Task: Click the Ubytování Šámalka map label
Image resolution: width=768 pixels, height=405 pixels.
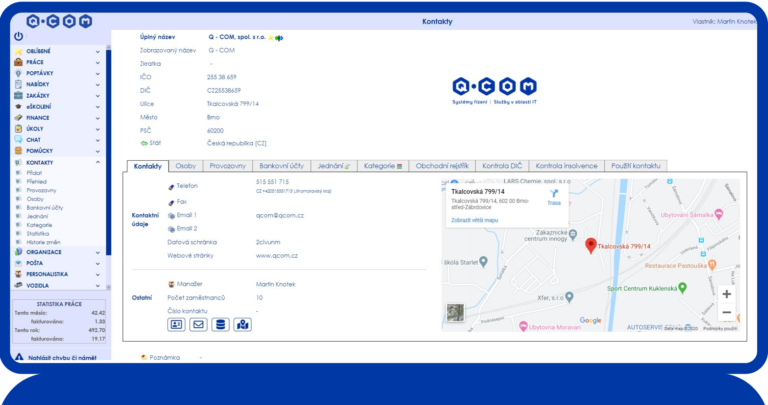Action: (x=688, y=215)
